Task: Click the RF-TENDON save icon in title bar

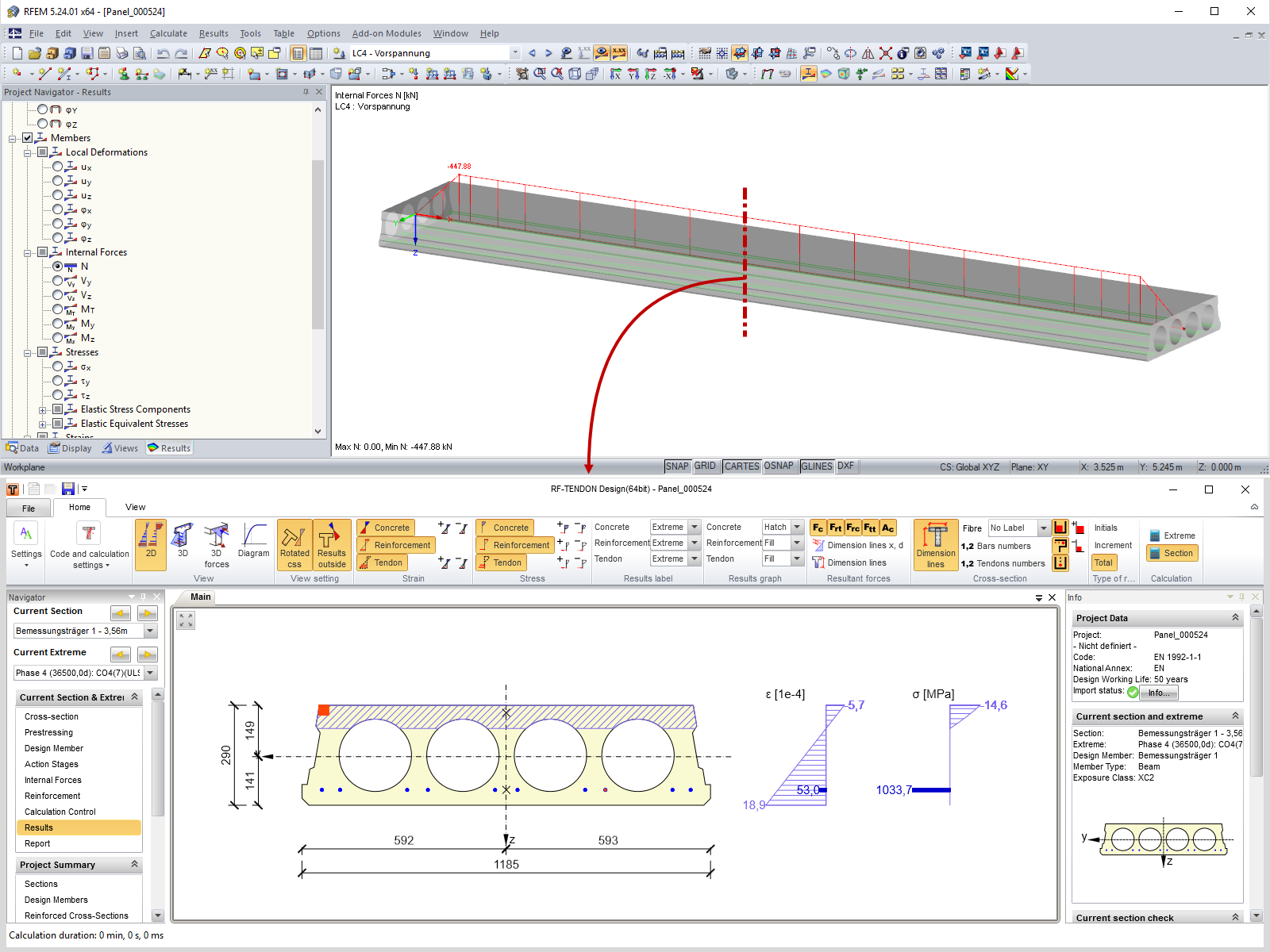Action: click(68, 489)
